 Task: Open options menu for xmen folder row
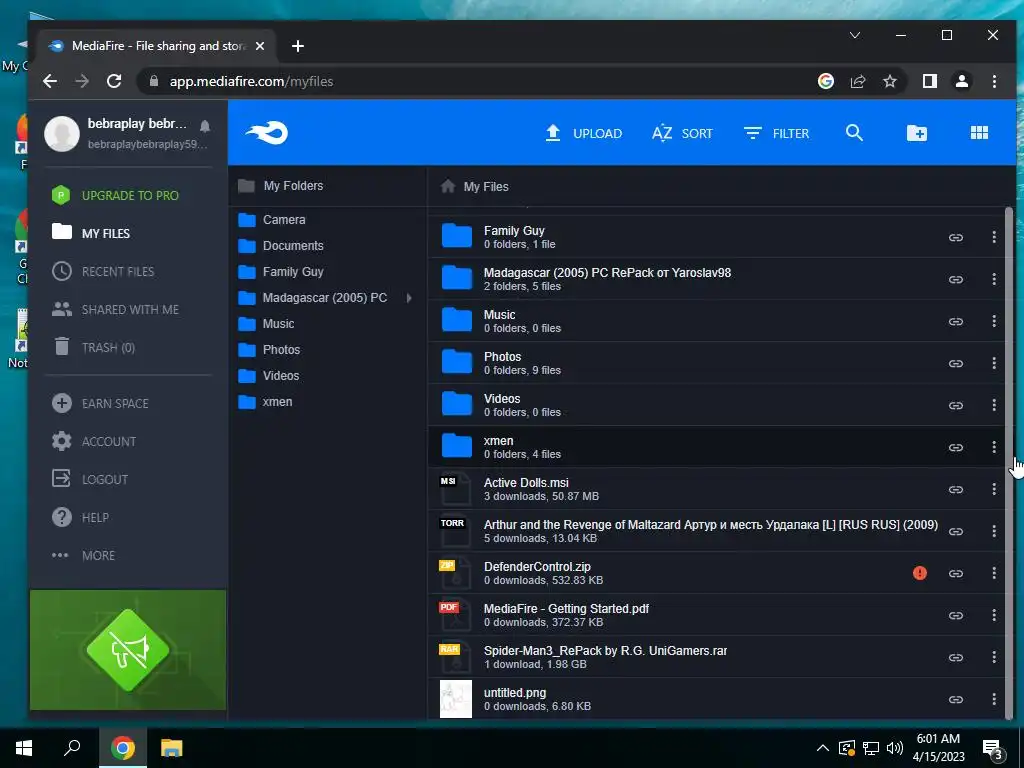coord(994,447)
